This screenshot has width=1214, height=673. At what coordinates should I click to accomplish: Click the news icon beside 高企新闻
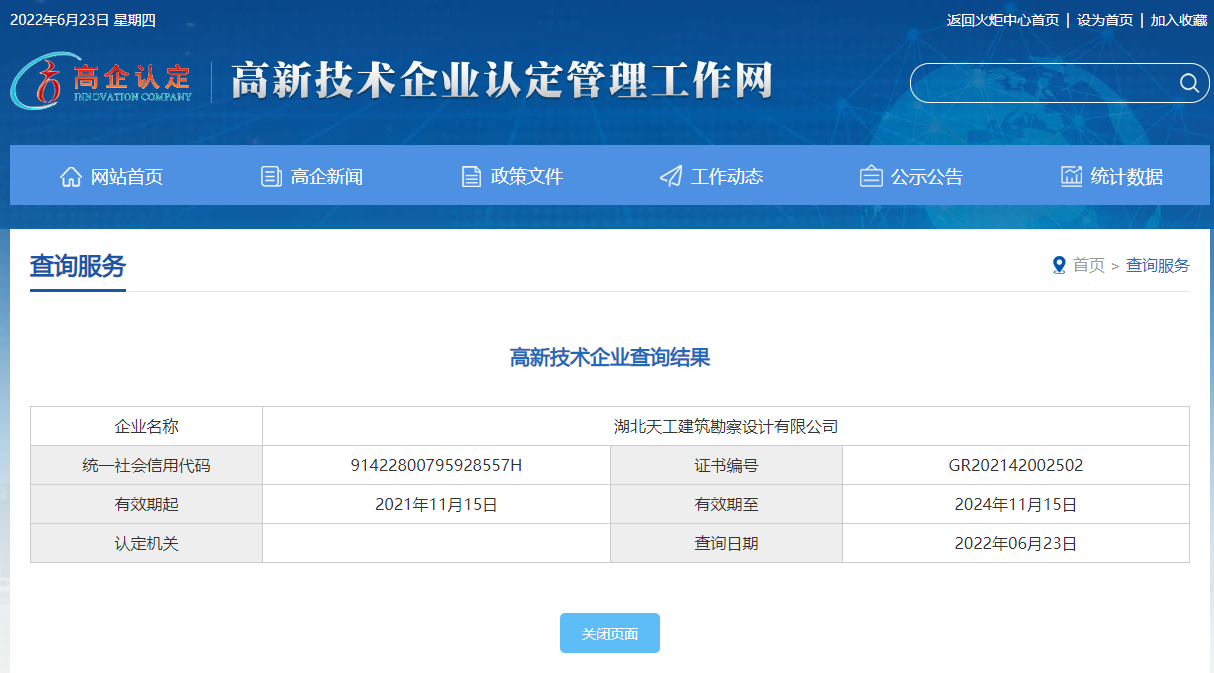point(271,177)
